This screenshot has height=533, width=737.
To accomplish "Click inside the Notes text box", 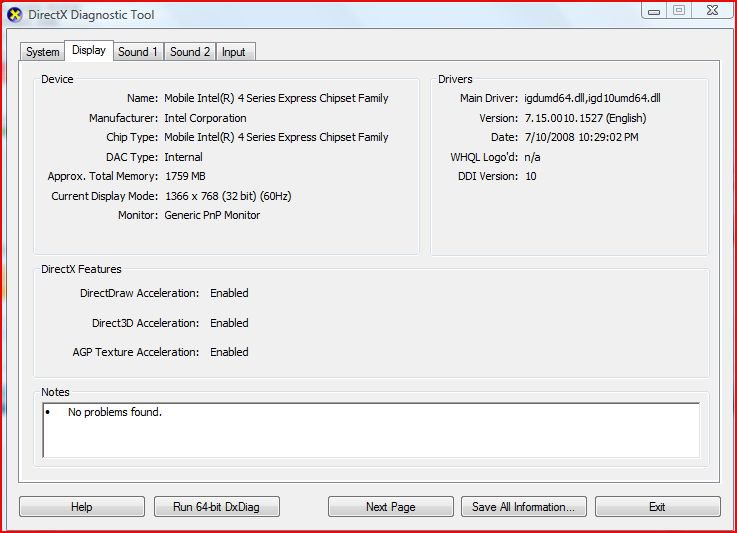I will [x=371, y=430].
